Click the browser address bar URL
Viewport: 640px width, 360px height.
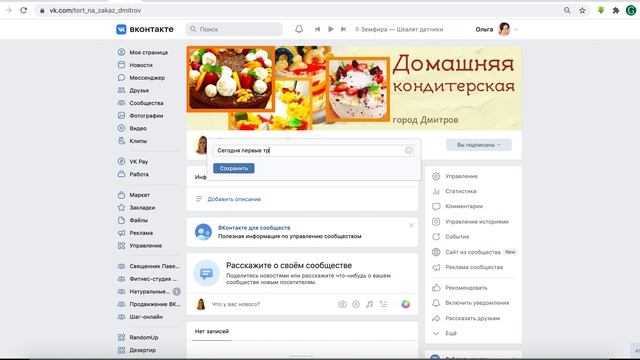[95, 10]
